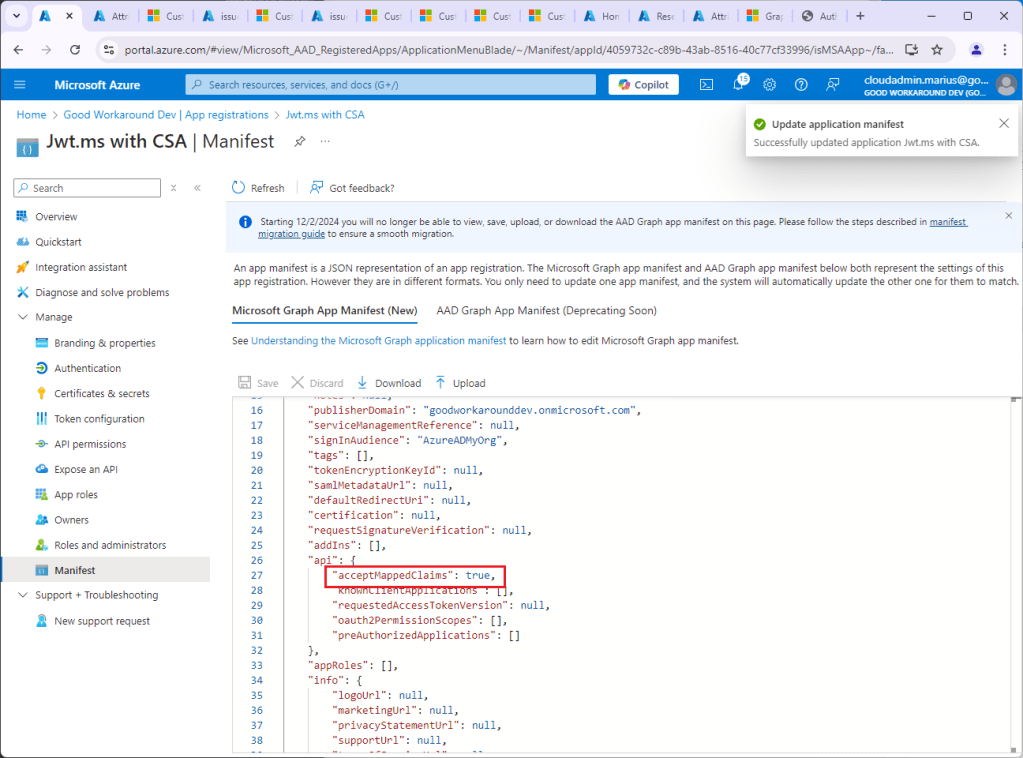Open the Azure portal hamburger menu

(20, 85)
